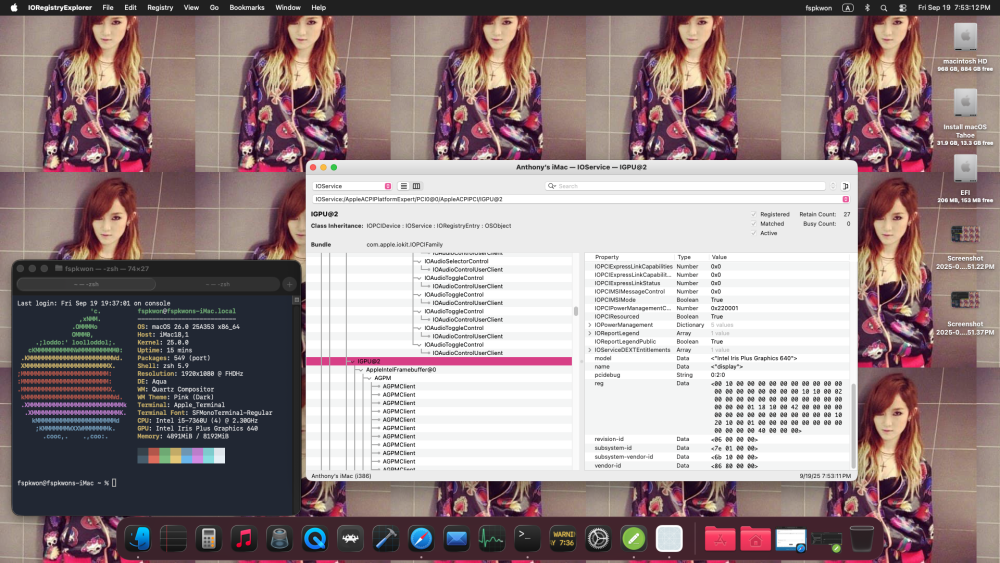Screen dimensions: 1000x563
Task: Open the green pencil app in the Dock
Action: coord(633,539)
